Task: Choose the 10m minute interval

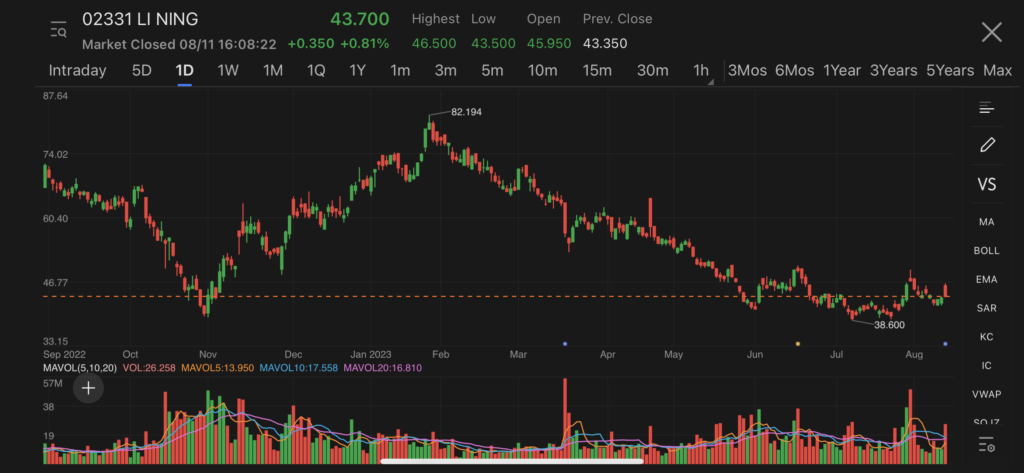Action: coord(543,71)
